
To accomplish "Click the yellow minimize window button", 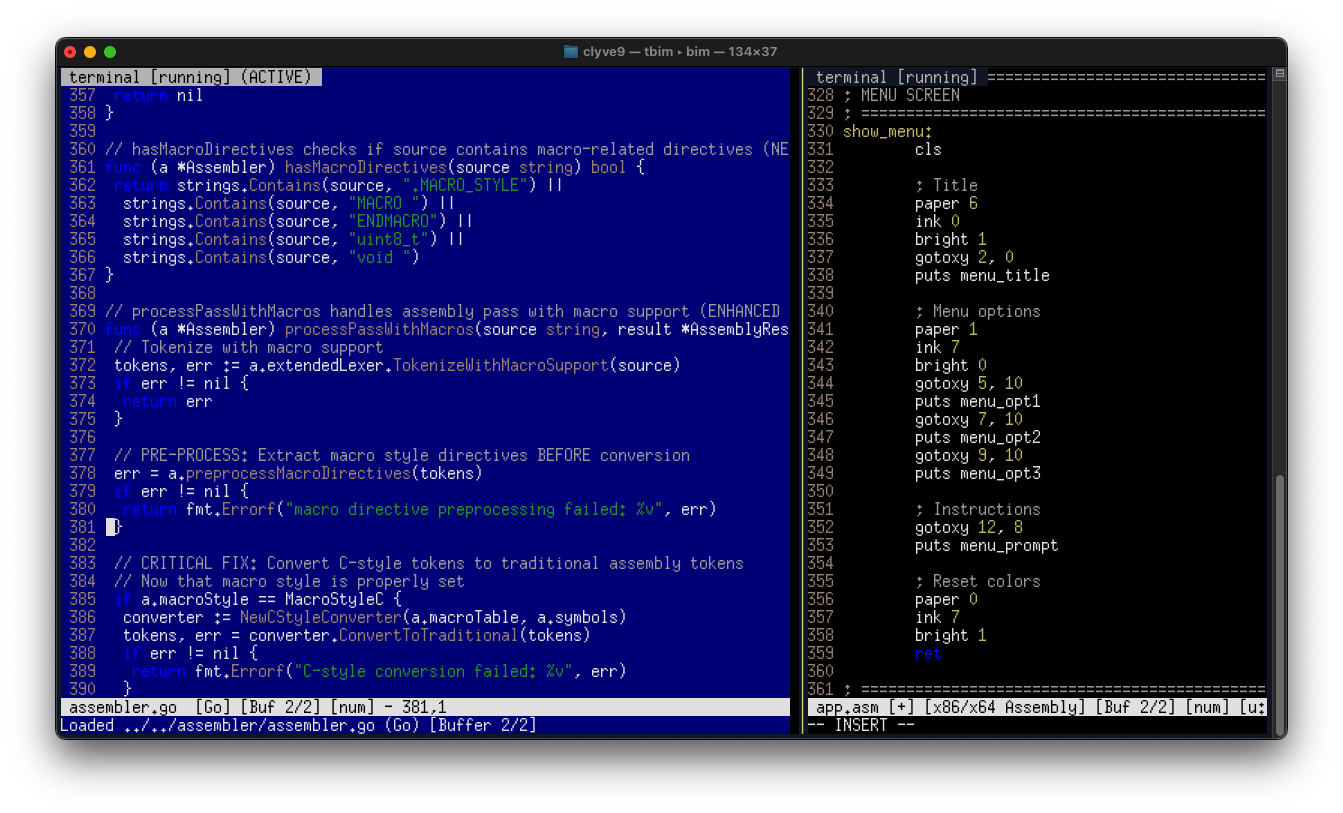I will pyautogui.click(x=90, y=52).
